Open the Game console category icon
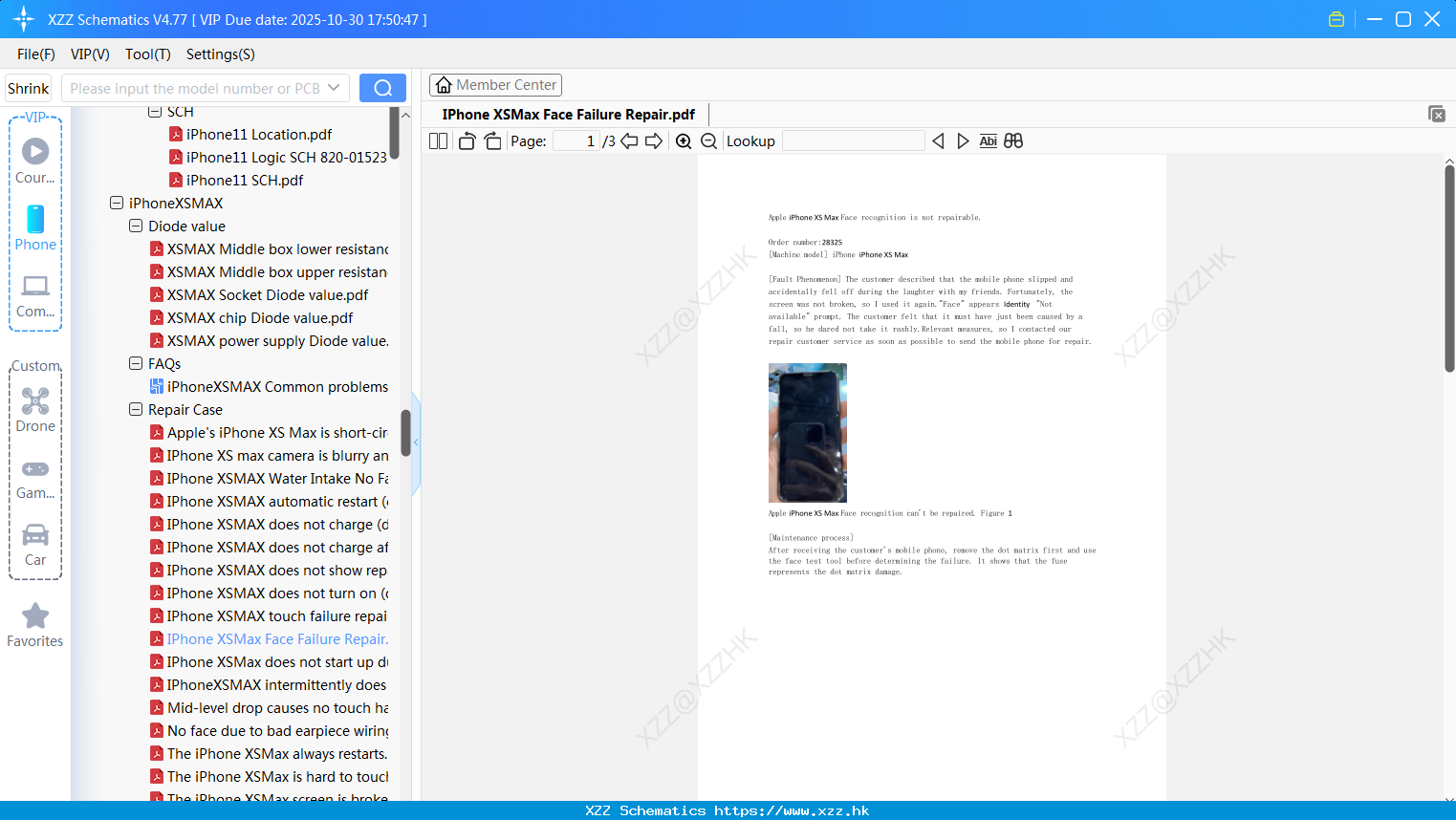 tap(35, 479)
